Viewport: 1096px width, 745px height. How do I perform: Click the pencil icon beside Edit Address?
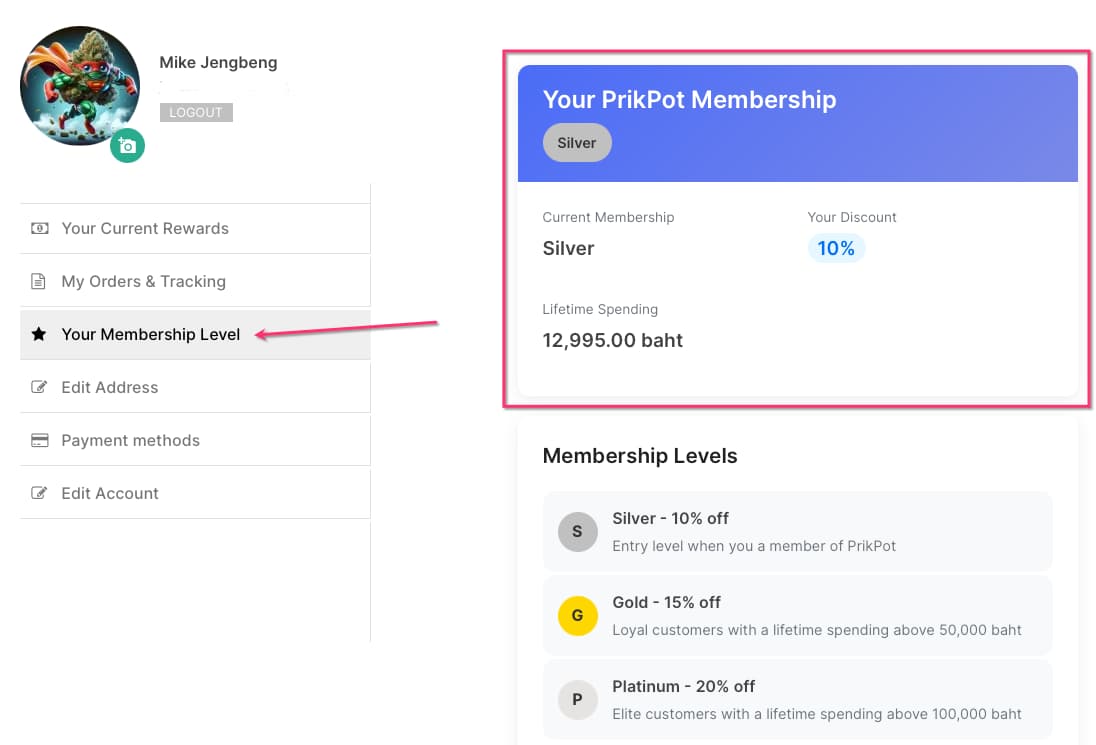pos(39,387)
